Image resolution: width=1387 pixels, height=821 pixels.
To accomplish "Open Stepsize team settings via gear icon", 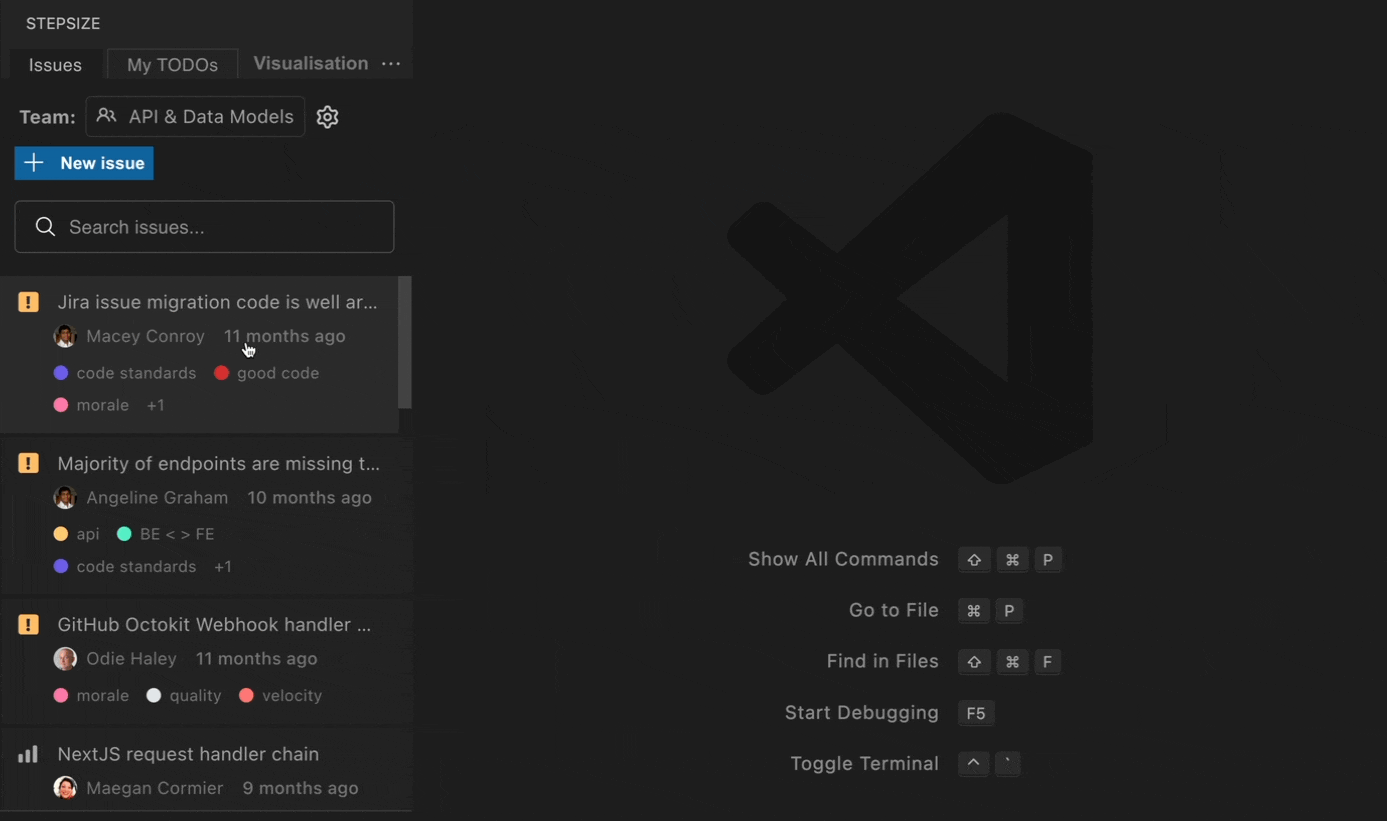I will tap(327, 116).
